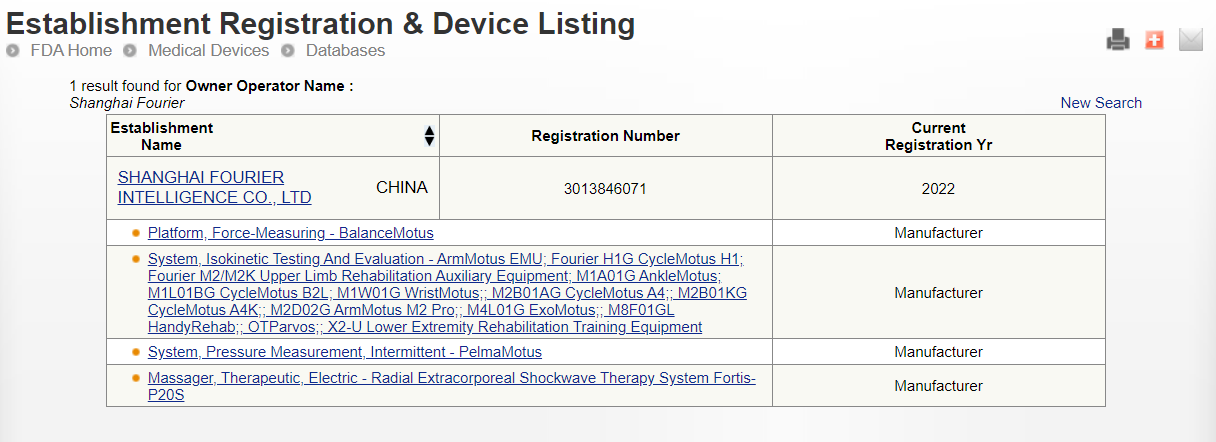This screenshot has height=442, width=1216.
Task: Sort Establishment Name ascending with up arrow
Action: (x=430, y=131)
